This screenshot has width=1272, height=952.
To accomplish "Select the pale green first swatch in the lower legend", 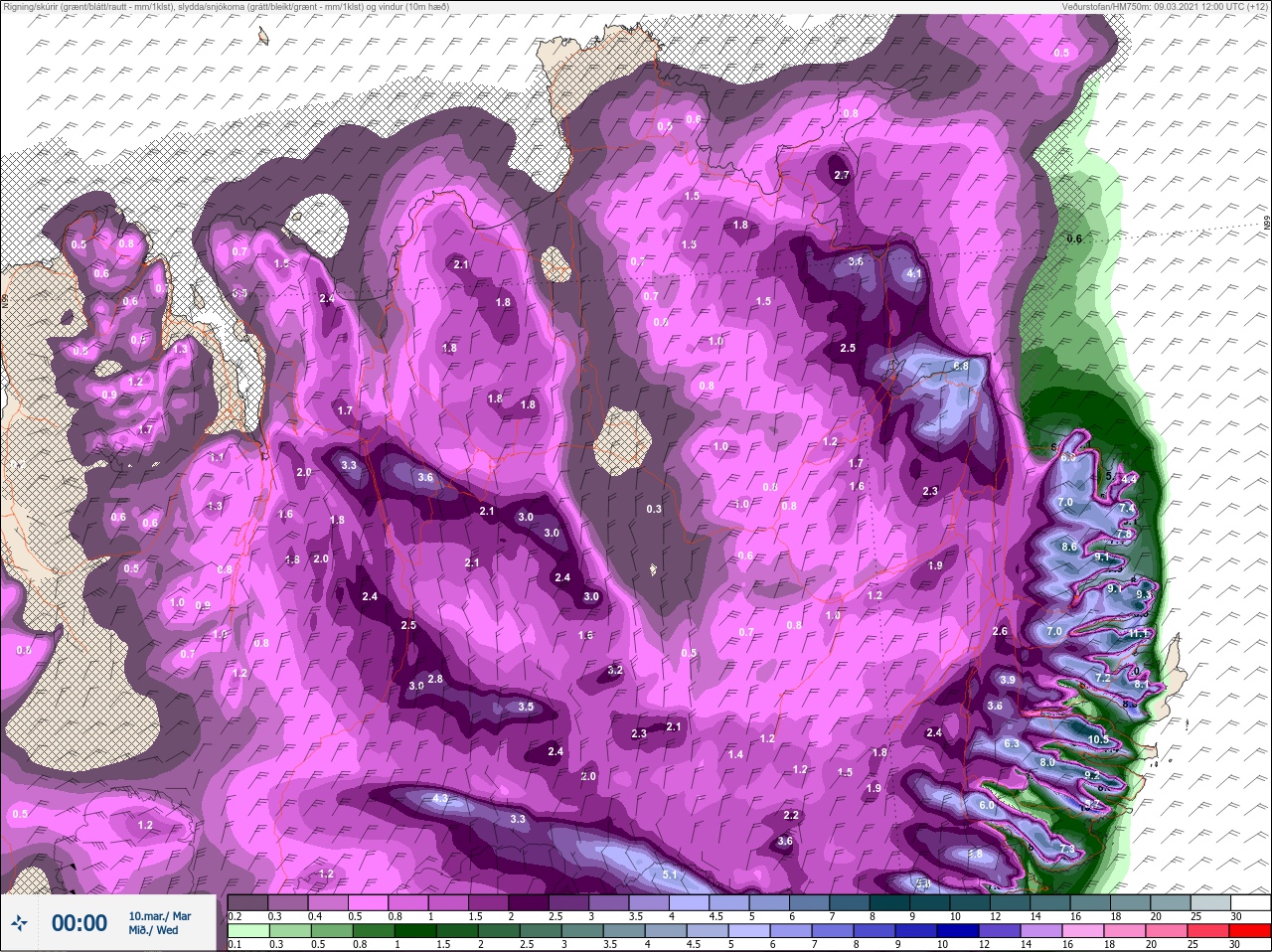I will click(x=248, y=931).
